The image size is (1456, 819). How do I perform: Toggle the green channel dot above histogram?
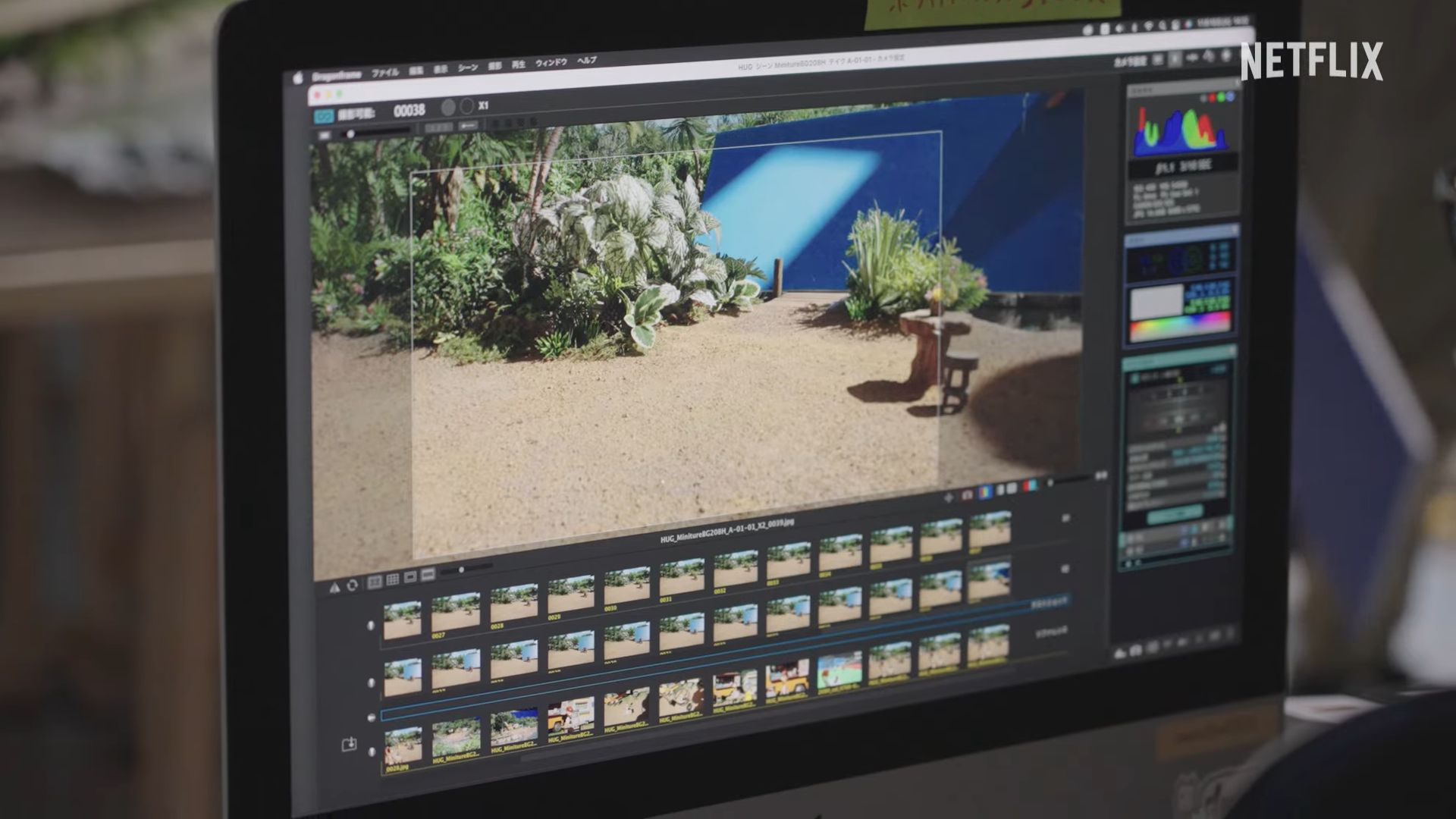1222,96
